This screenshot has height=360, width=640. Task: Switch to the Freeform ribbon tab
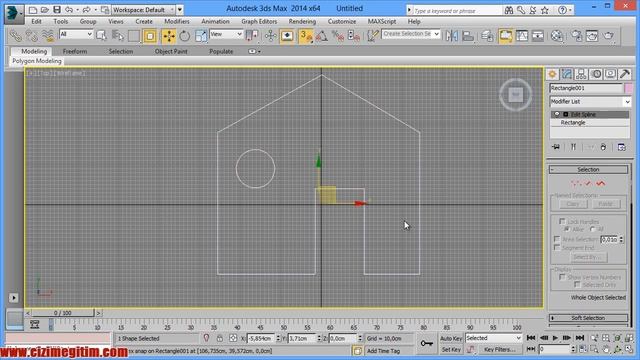75,51
